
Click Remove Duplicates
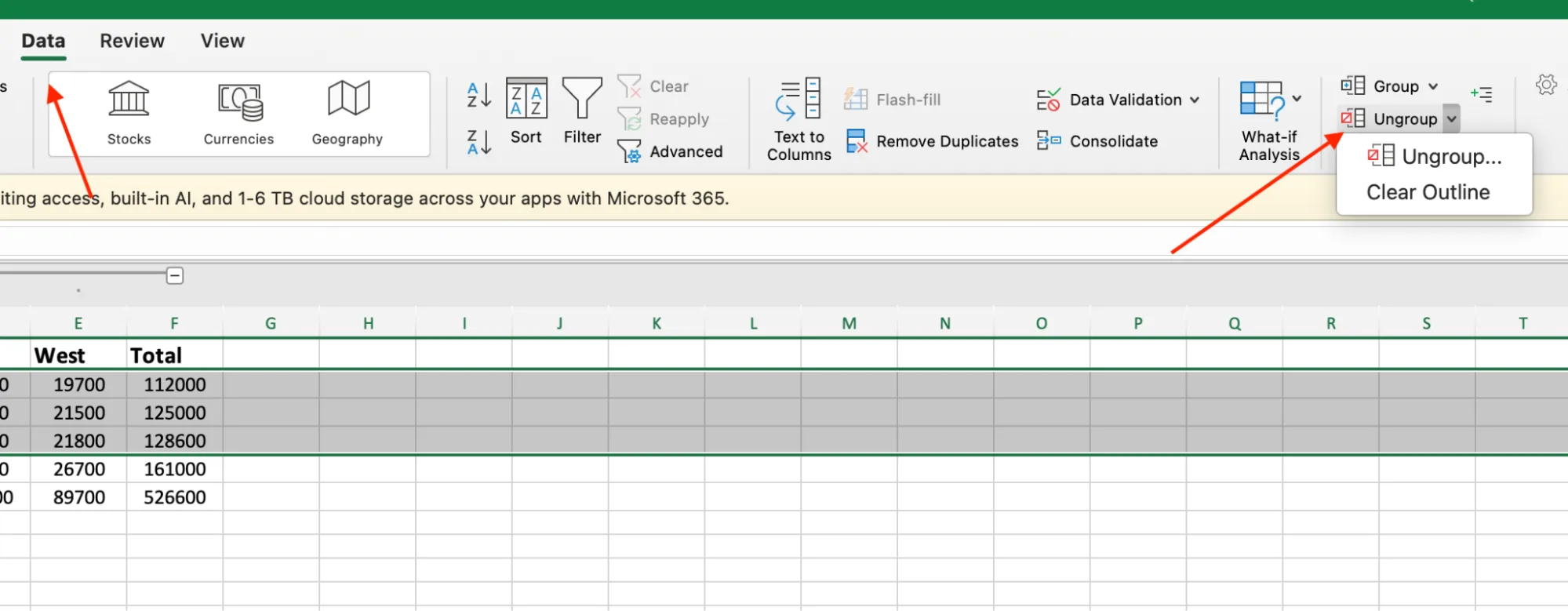933,141
